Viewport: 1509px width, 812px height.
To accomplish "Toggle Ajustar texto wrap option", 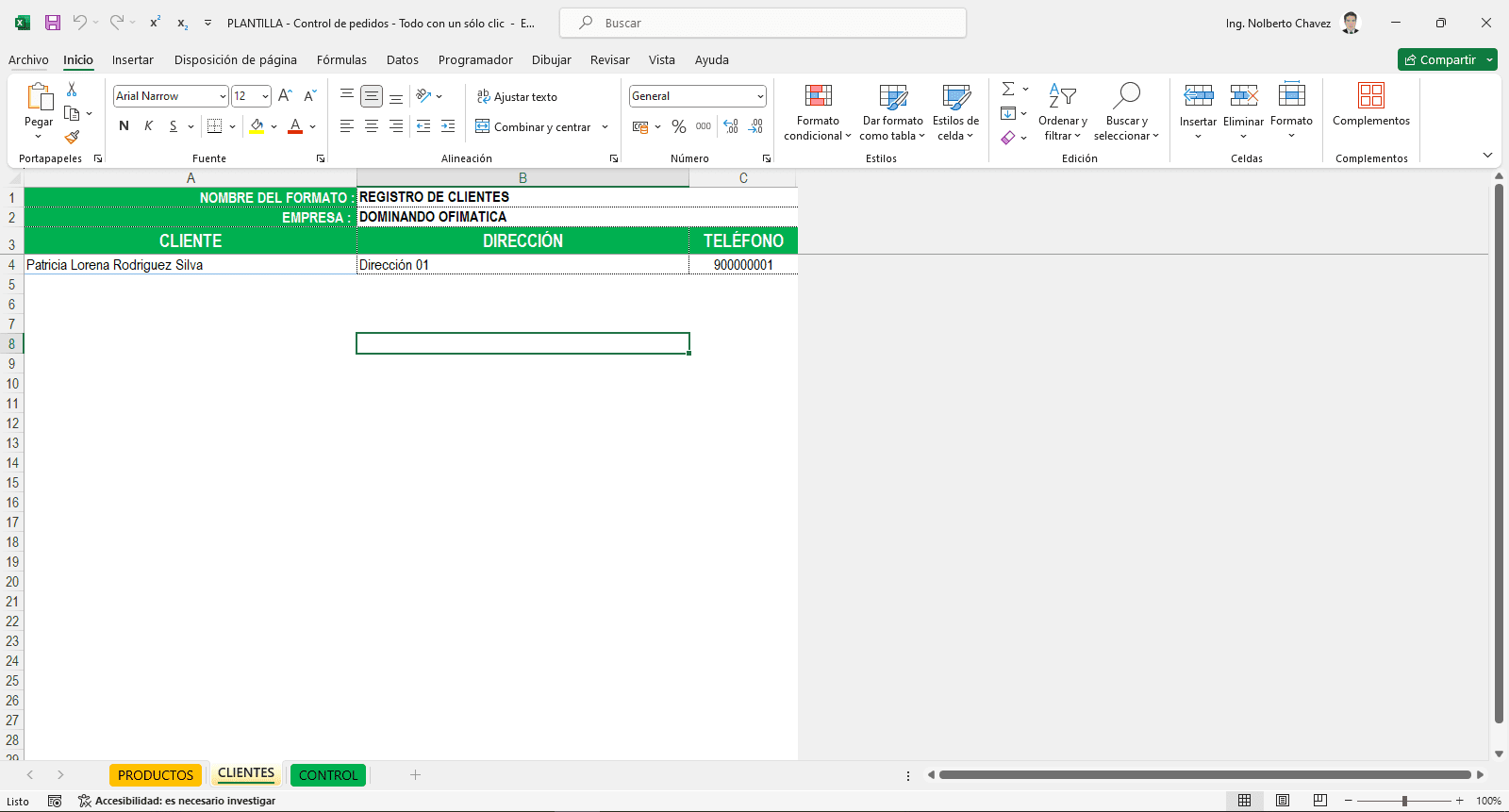I will [x=517, y=96].
